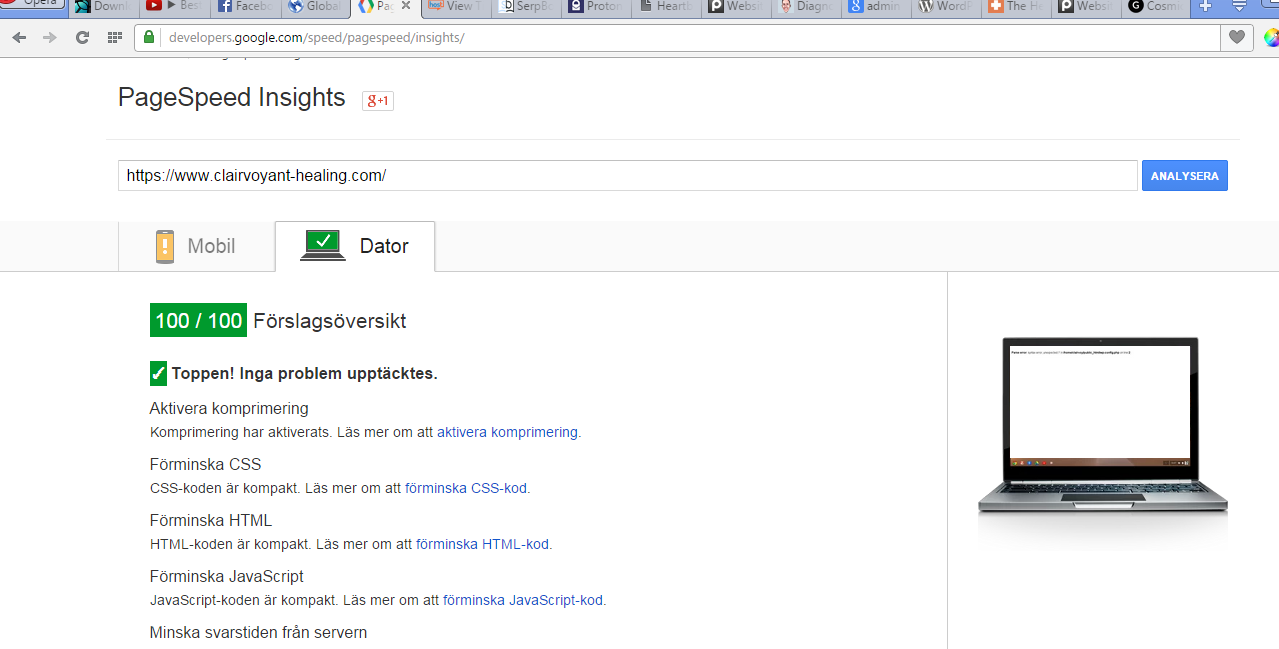
Task: Click the orange phone Mobil icon
Action: pos(166,246)
